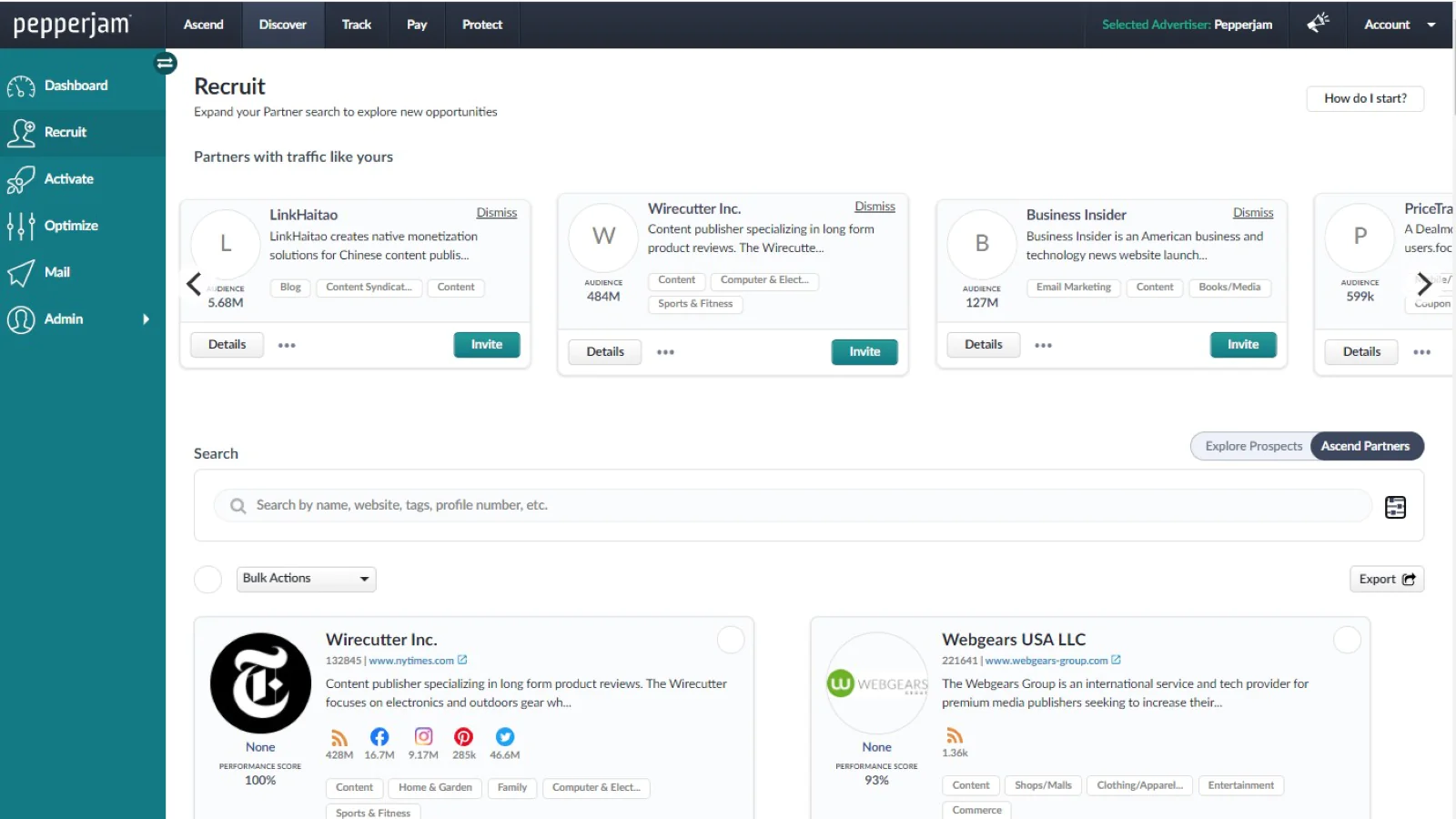Viewport: 1456px width, 819px height.
Task: Switch to Explore Prospects view
Action: point(1253,446)
